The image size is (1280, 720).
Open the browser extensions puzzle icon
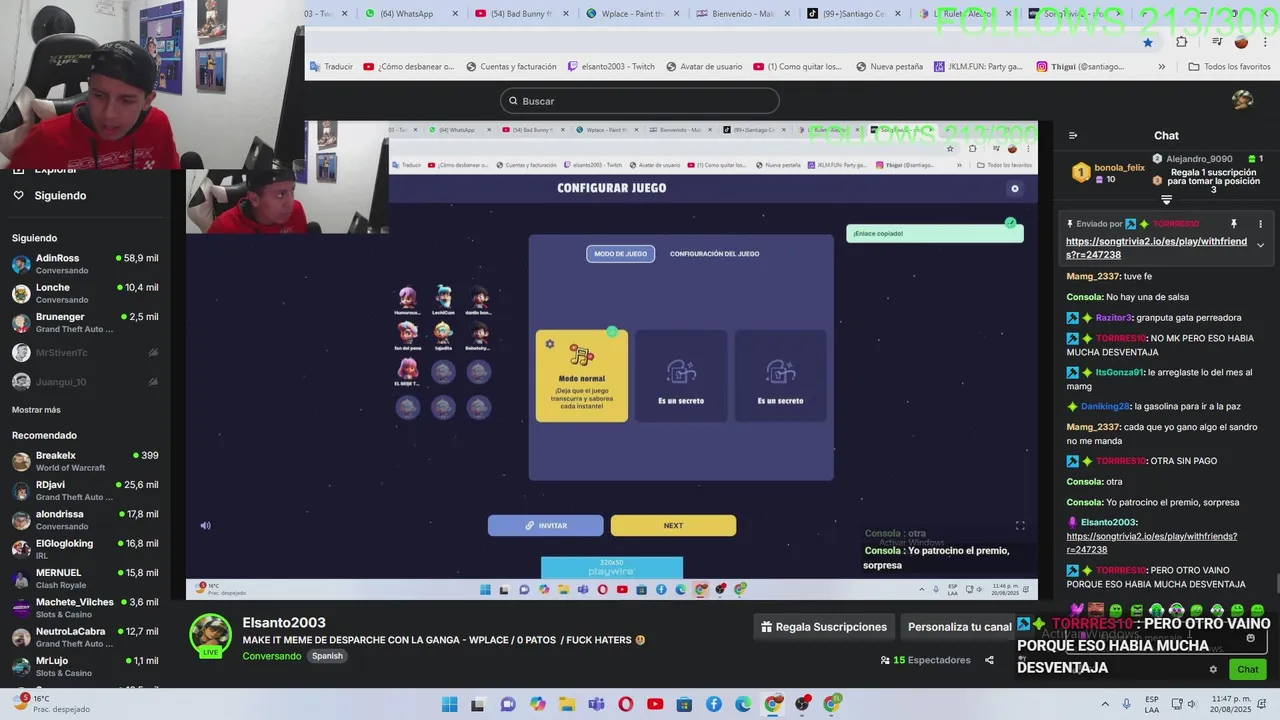[1182, 42]
